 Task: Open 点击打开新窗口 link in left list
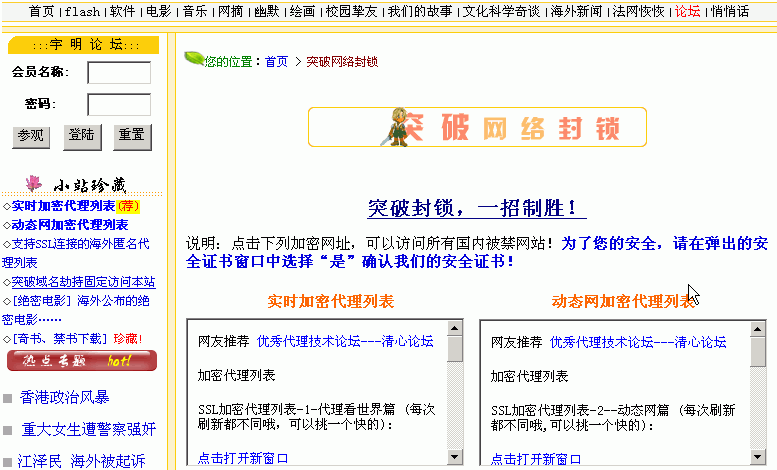click(242, 458)
